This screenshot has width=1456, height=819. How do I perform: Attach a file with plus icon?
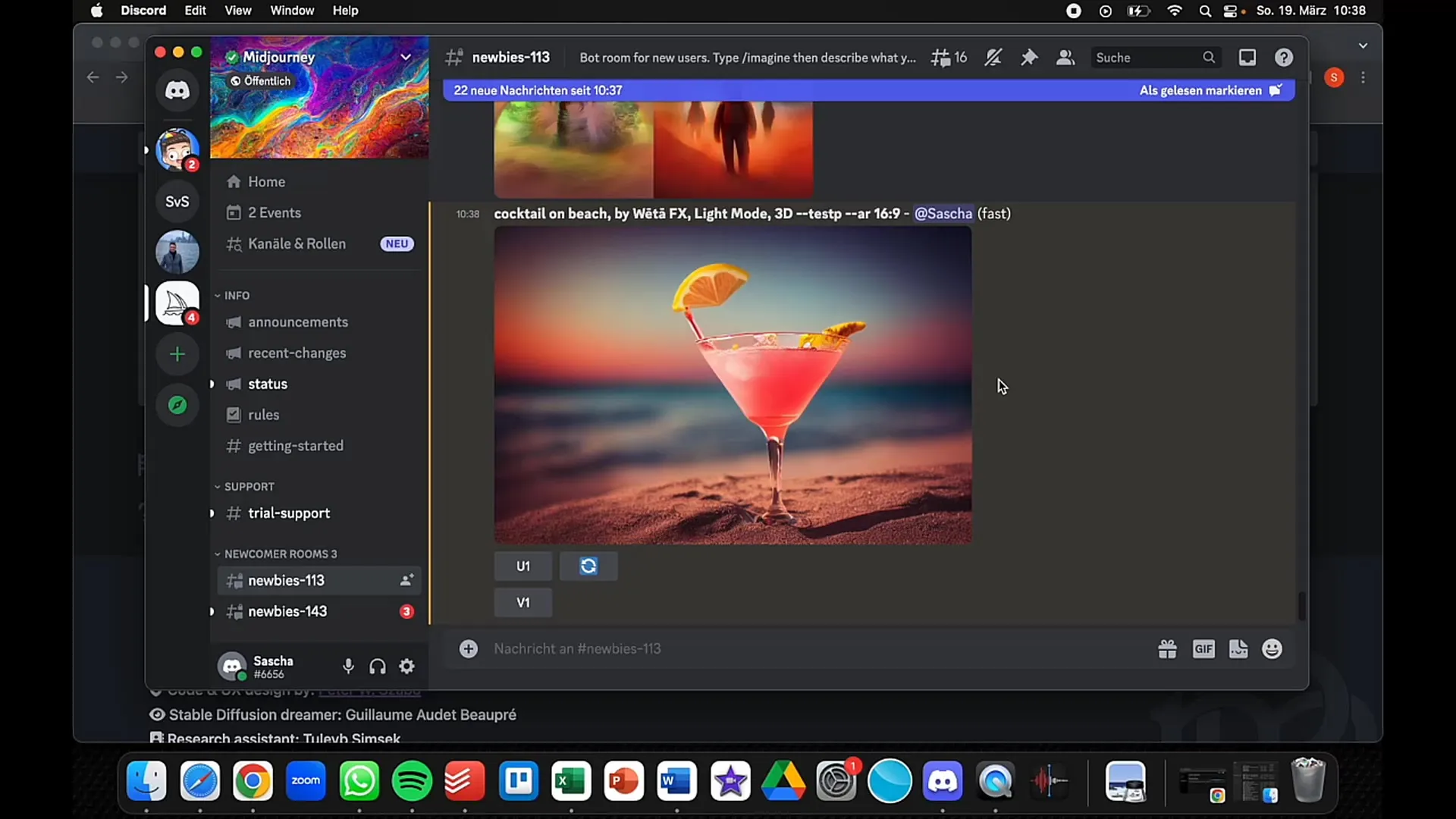[x=469, y=649]
